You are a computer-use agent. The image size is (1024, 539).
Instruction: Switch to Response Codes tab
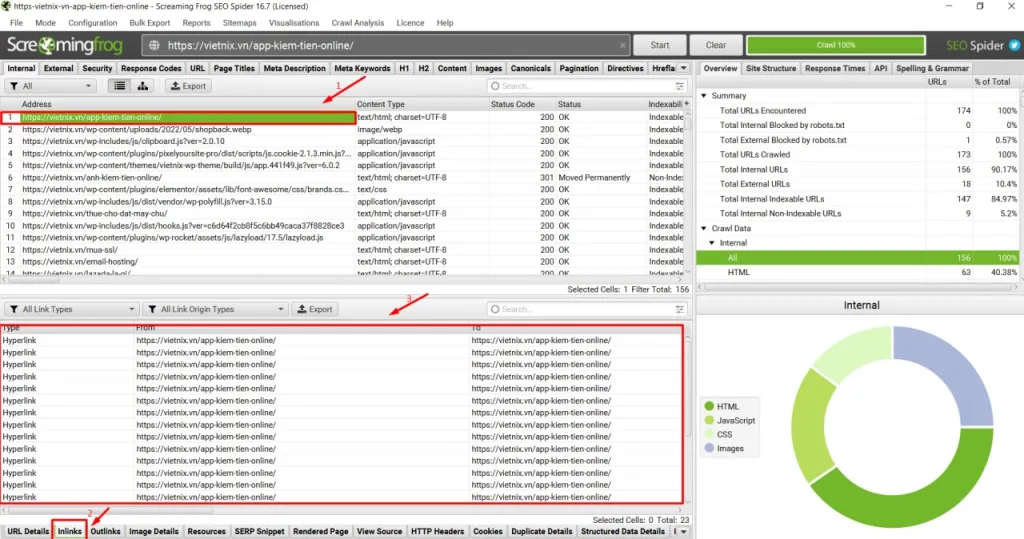(x=151, y=68)
